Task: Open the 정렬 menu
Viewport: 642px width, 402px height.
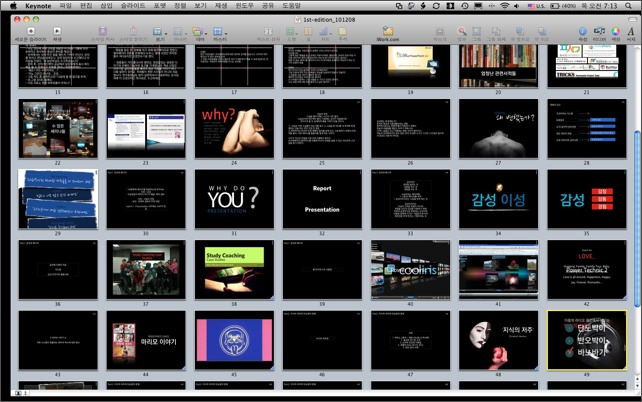Action: (x=180, y=6)
